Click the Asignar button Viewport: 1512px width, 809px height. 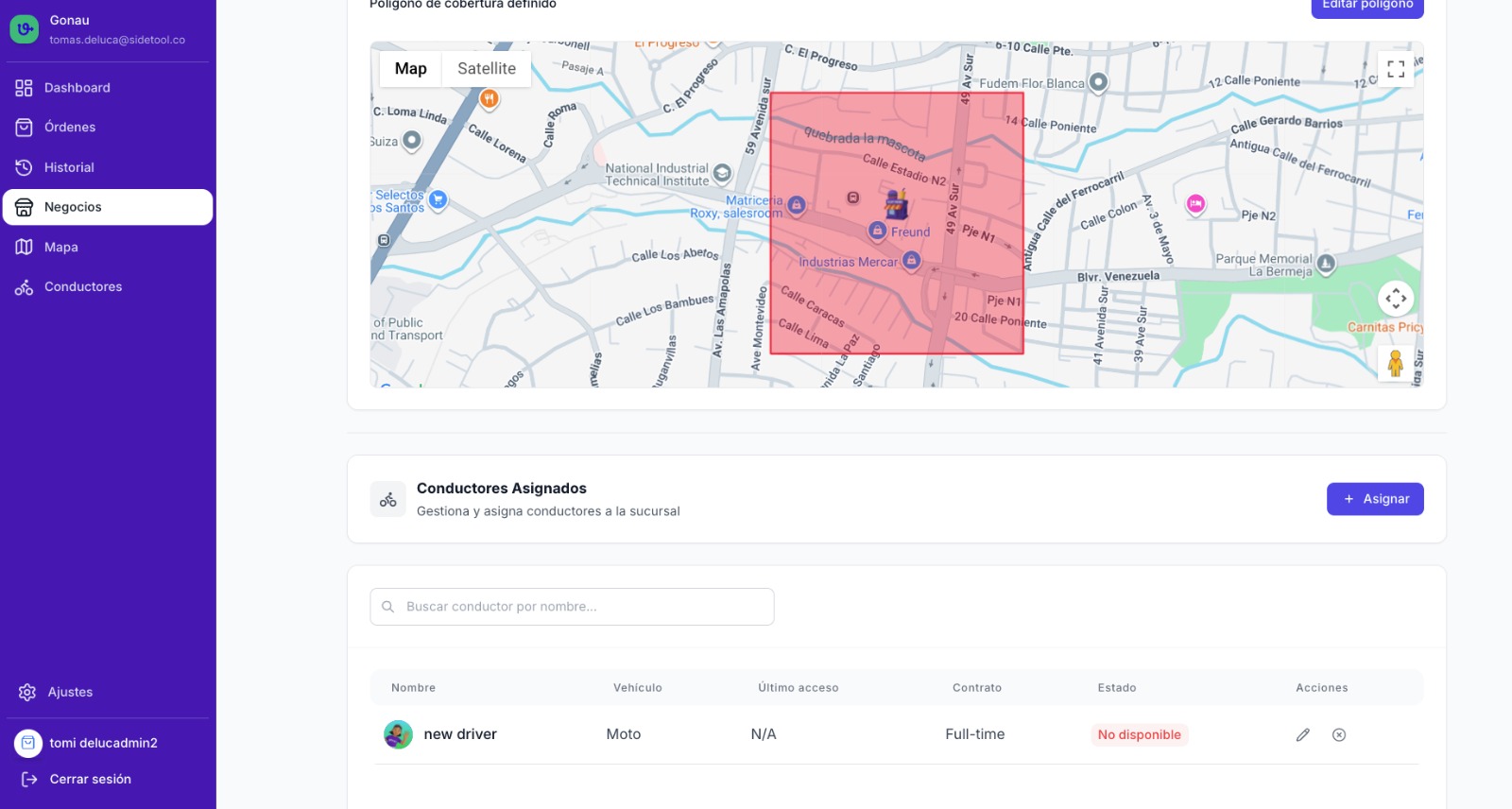(1375, 499)
